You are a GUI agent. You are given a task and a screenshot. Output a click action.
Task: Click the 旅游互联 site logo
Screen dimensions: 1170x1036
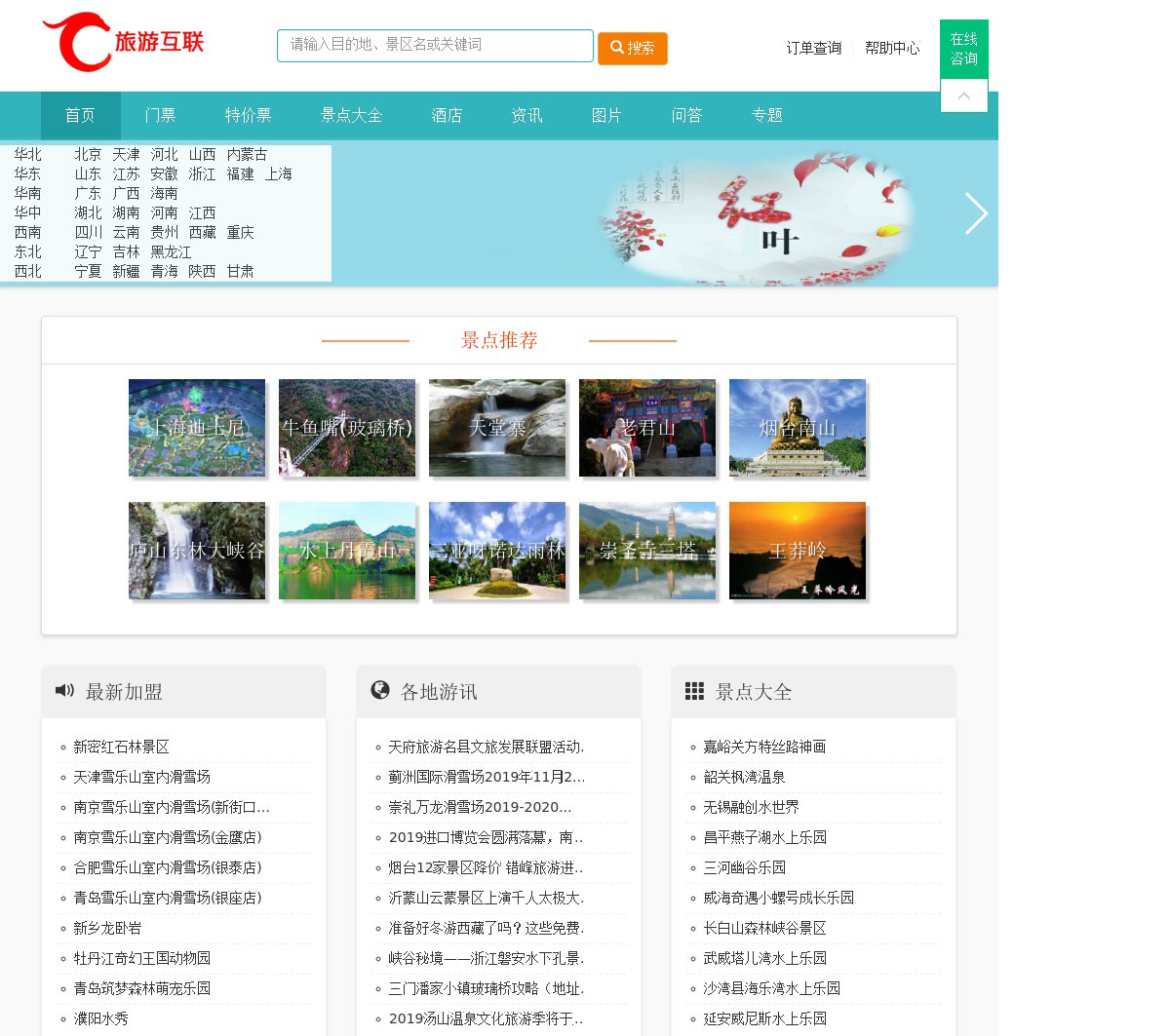tap(123, 42)
